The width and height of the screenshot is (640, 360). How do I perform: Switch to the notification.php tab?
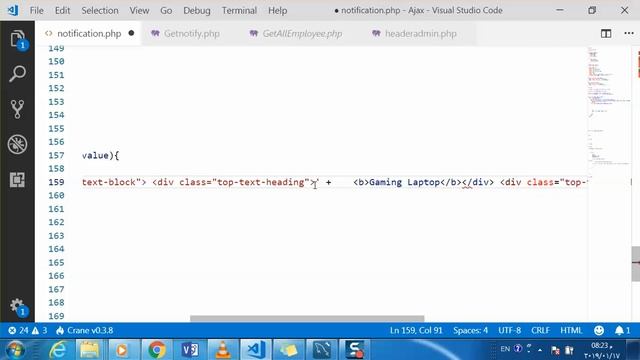pyautogui.click(x=89, y=33)
